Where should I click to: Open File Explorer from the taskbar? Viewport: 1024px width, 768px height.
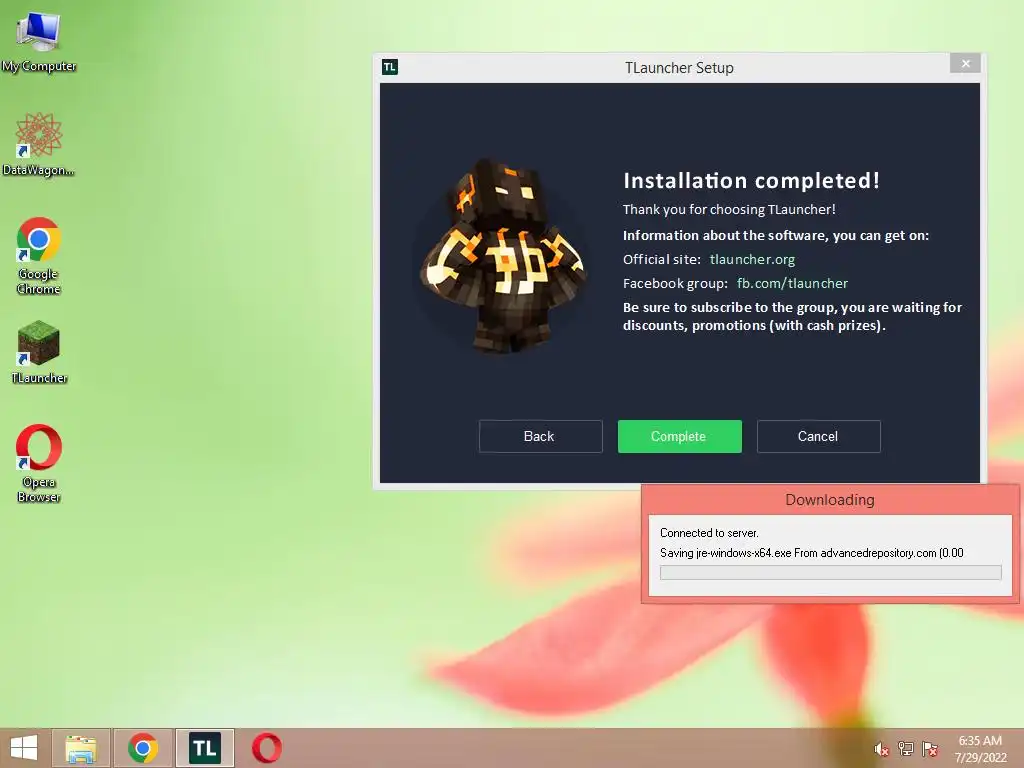pos(81,748)
